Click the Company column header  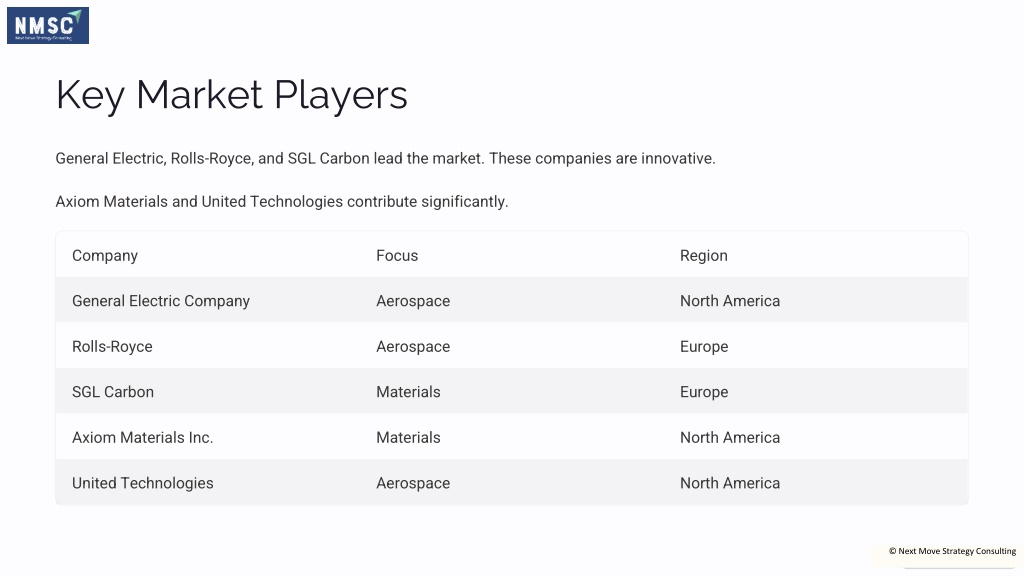(104, 255)
